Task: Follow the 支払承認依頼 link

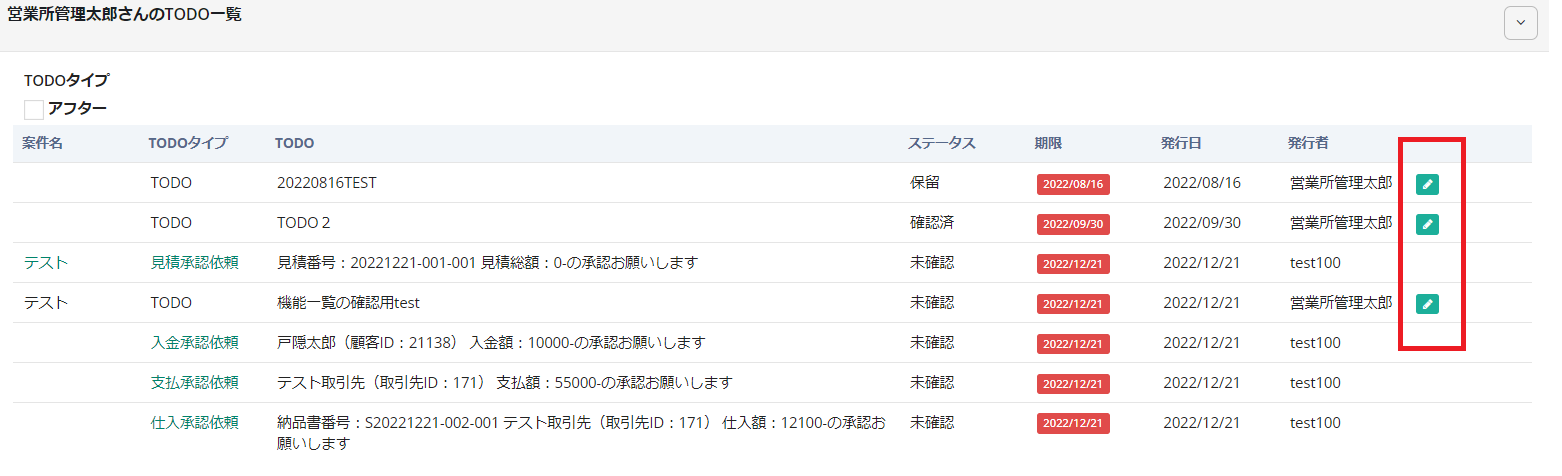Action: 194,383
